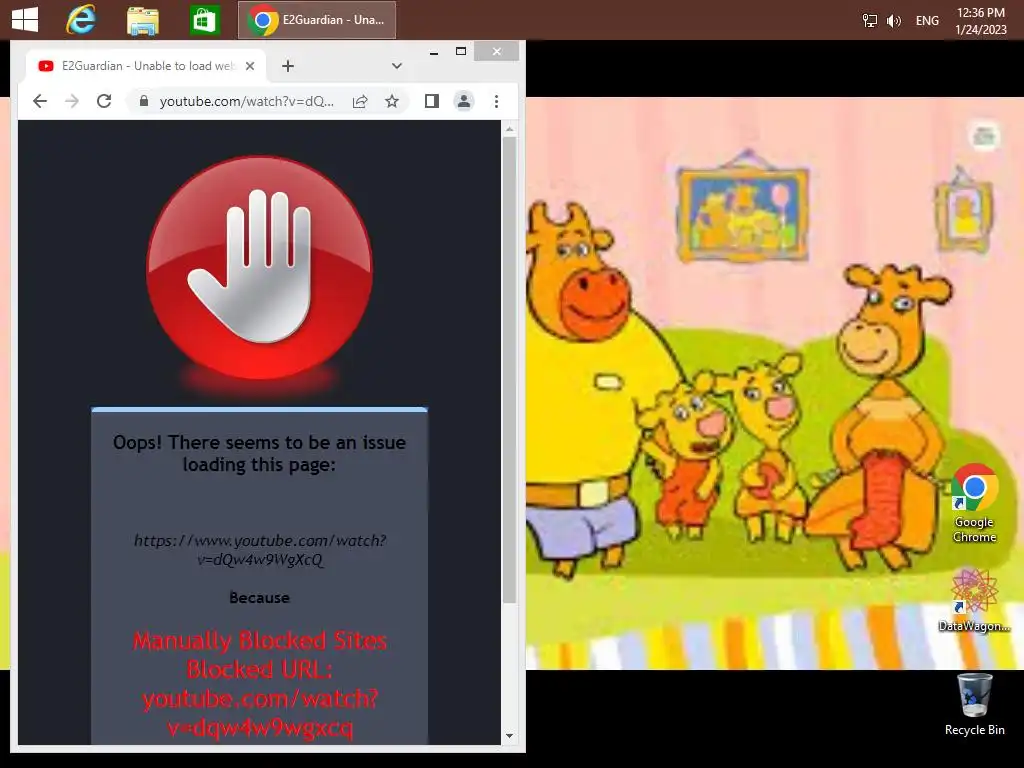Share this page using the share icon
Screen dimensions: 1024x768
click(360, 101)
